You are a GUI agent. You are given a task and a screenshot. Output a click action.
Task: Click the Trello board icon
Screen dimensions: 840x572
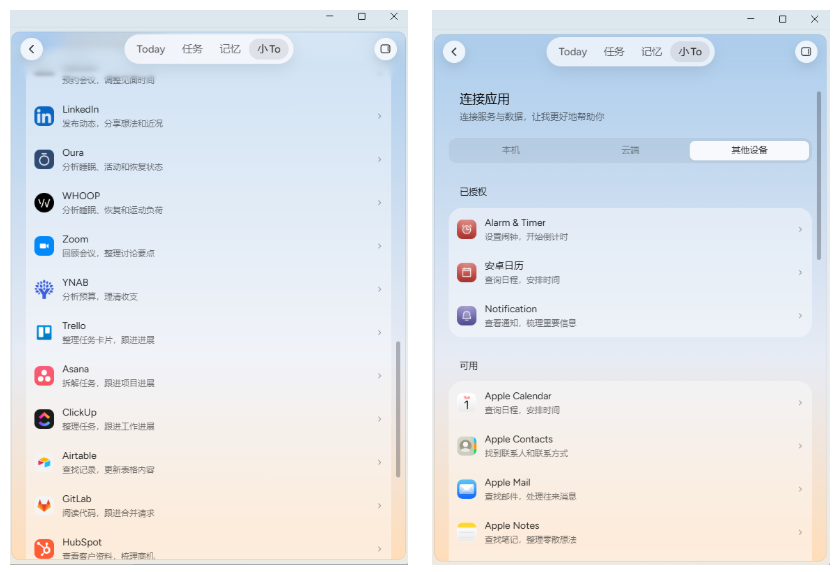[44, 333]
